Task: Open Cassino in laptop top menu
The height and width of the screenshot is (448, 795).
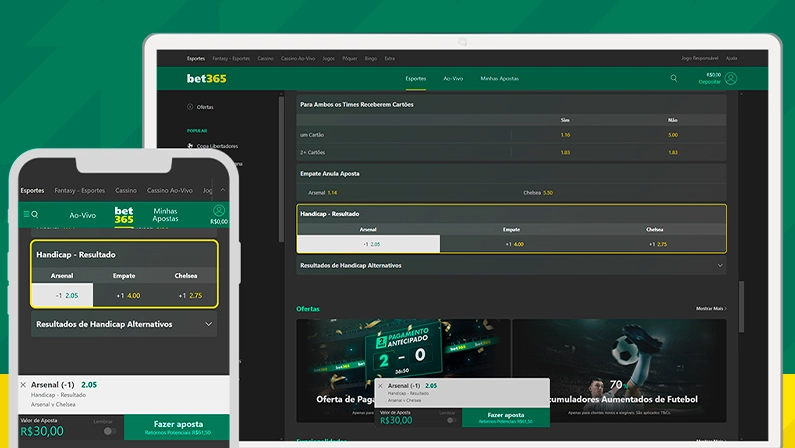Action: pyautogui.click(x=265, y=58)
